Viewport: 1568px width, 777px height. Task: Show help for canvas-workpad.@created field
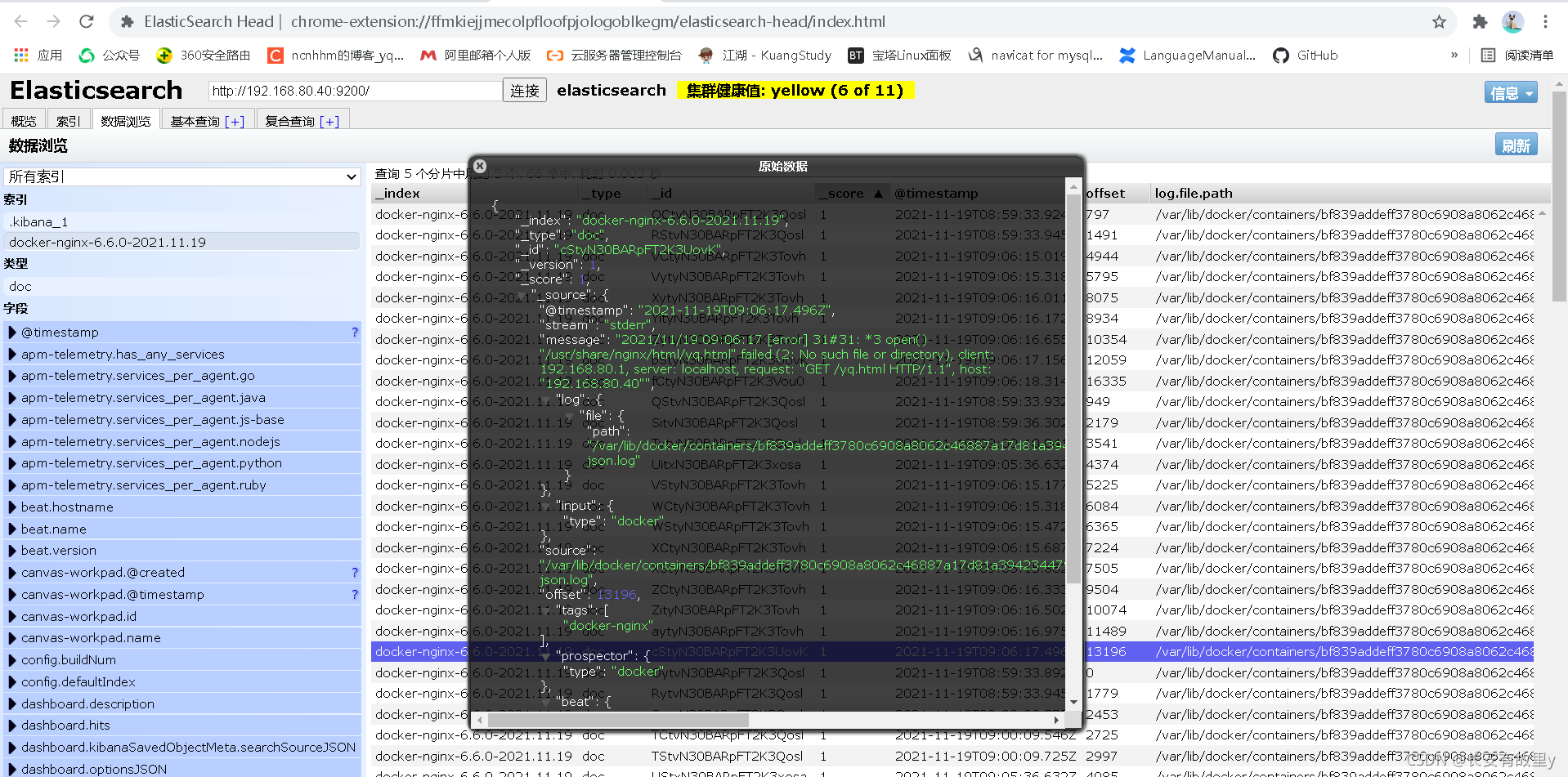pyautogui.click(x=355, y=573)
